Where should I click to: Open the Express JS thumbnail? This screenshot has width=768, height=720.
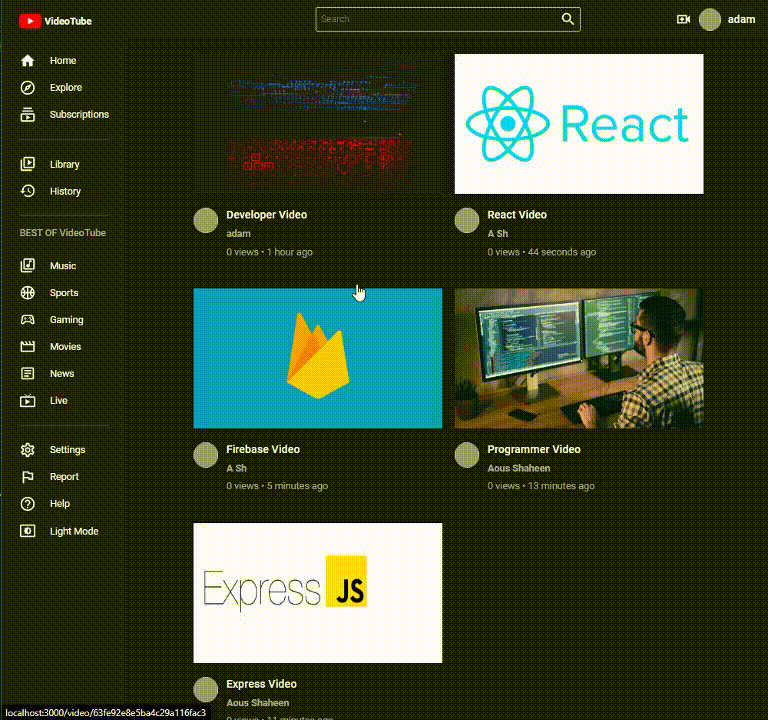[x=317, y=593]
